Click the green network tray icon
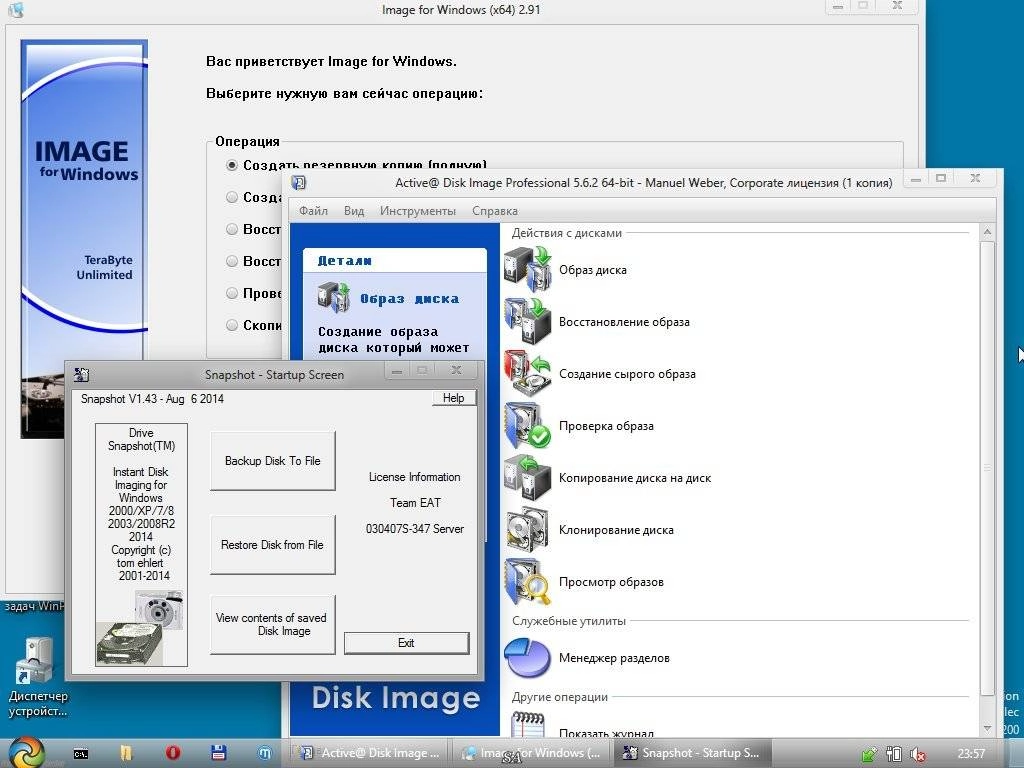This screenshot has height=768, width=1024. pyautogui.click(x=869, y=754)
